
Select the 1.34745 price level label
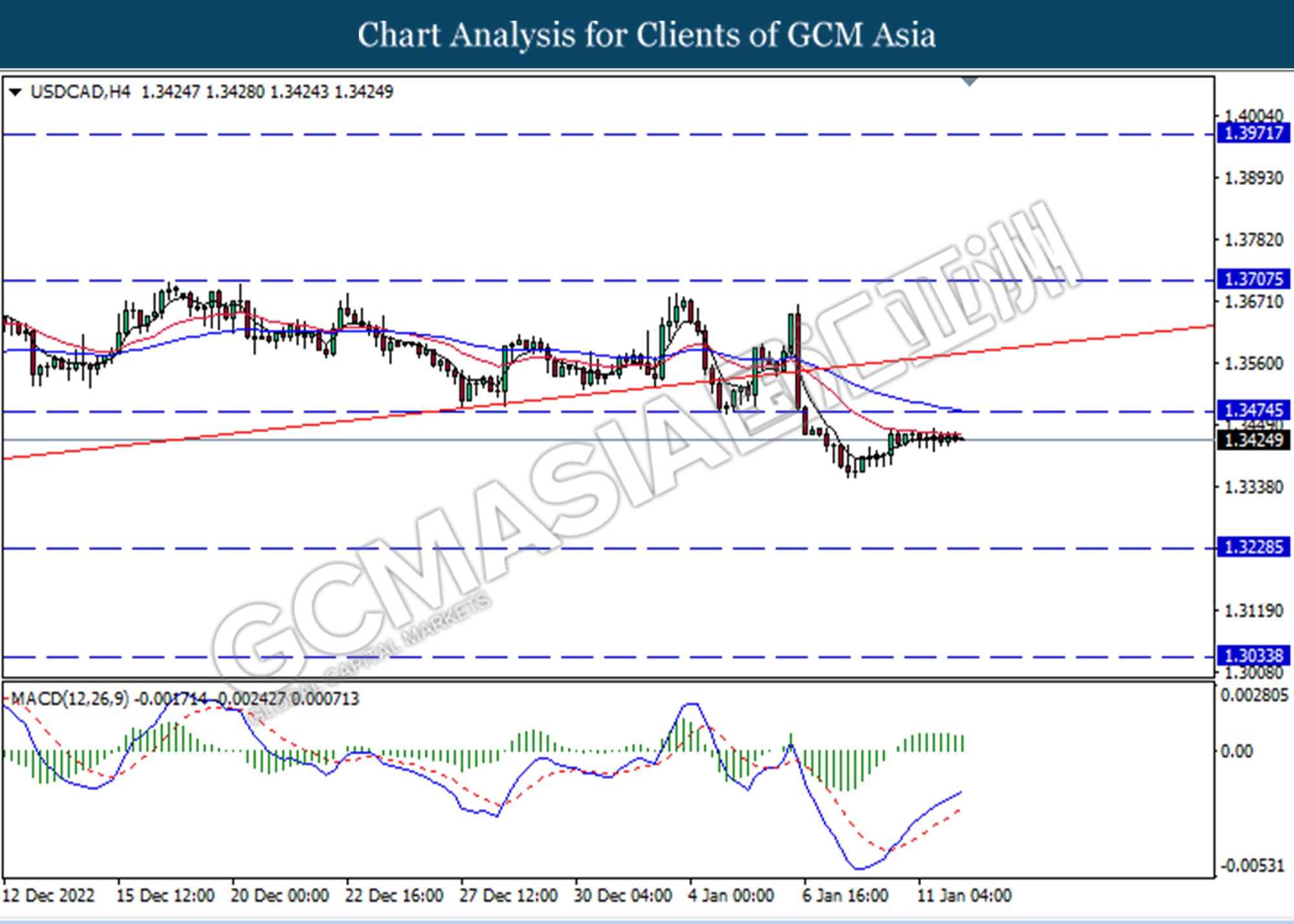[x=1254, y=410]
